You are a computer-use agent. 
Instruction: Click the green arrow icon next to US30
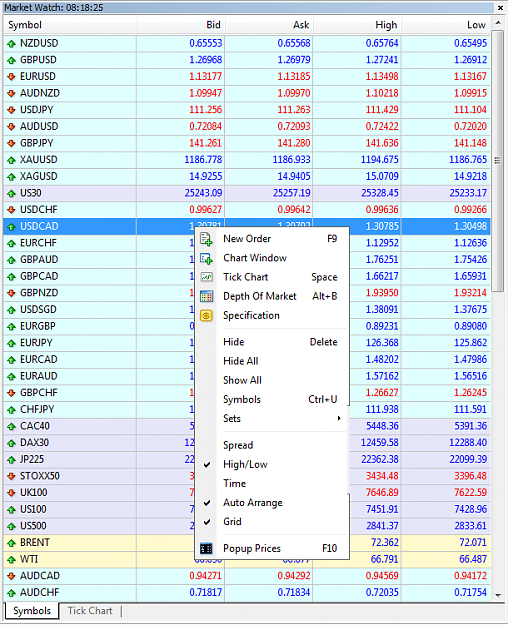pos(11,194)
